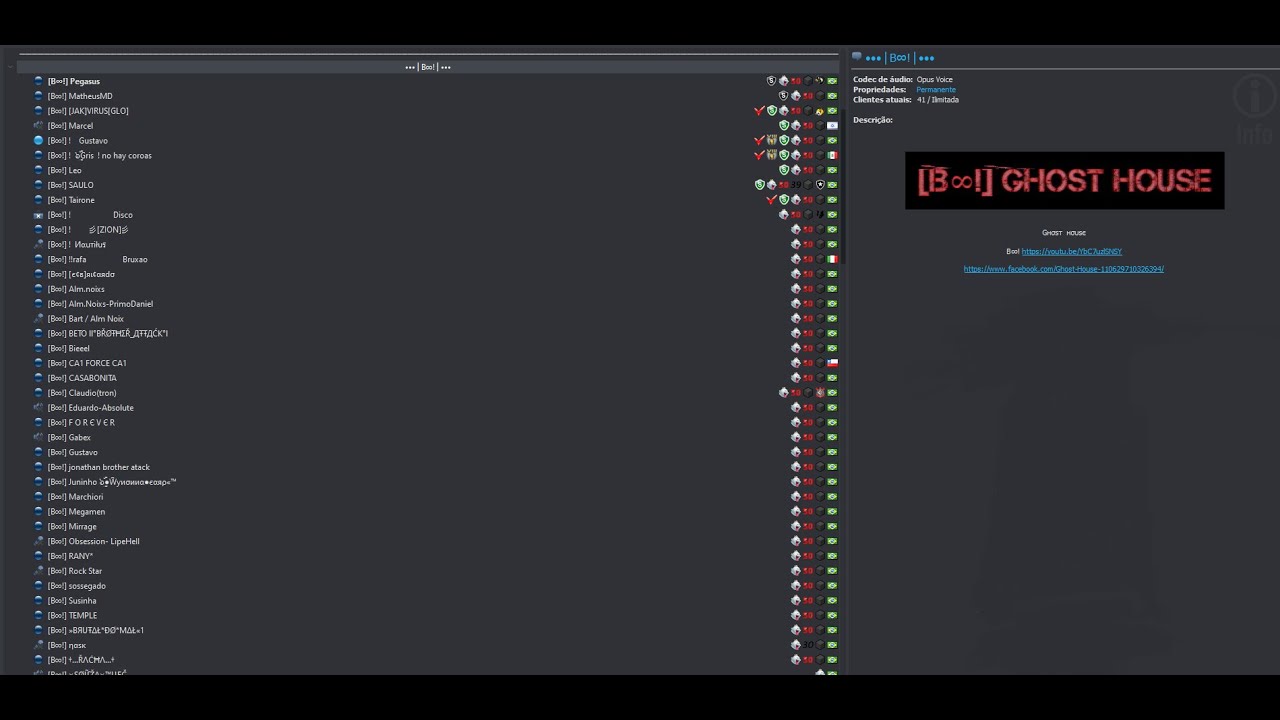Select user [B∞!] CASABONITA
The width and height of the screenshot is (1280, 720).
click(x=82, y=378)
